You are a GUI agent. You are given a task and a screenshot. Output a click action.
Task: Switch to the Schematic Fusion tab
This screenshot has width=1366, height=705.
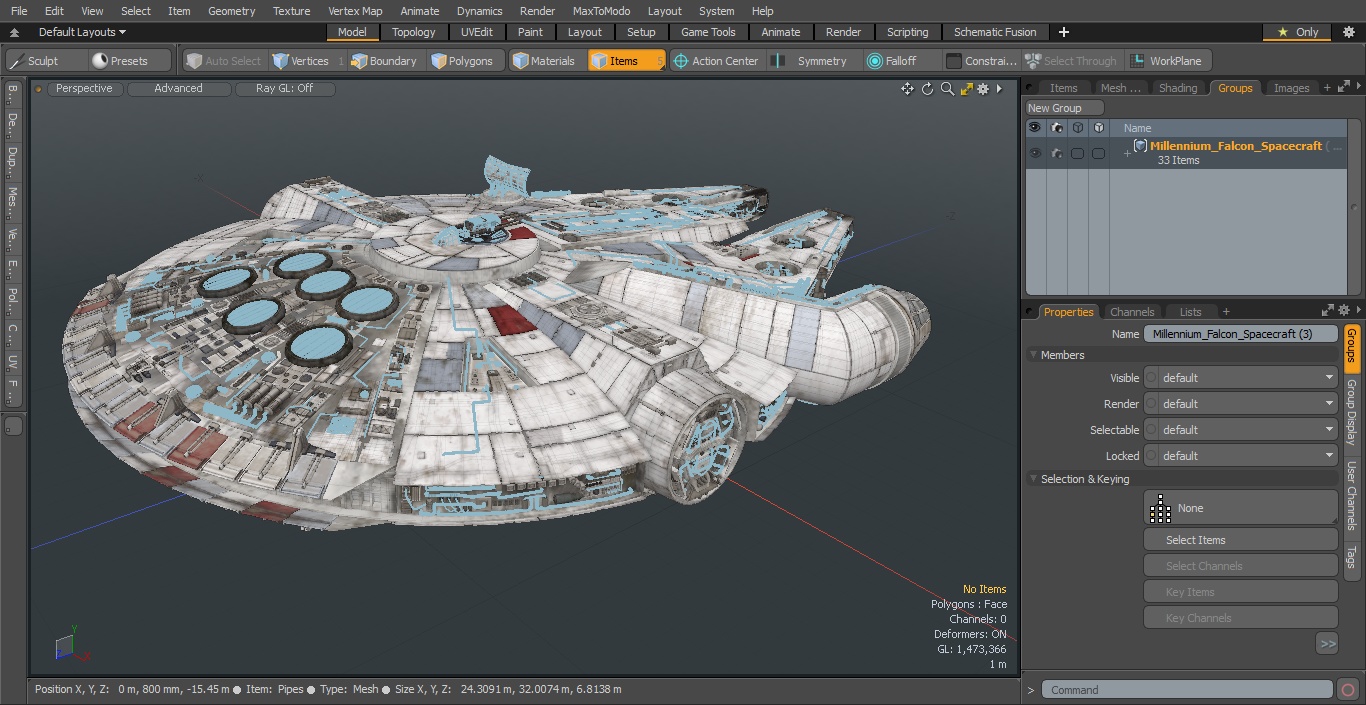point(995,32)
